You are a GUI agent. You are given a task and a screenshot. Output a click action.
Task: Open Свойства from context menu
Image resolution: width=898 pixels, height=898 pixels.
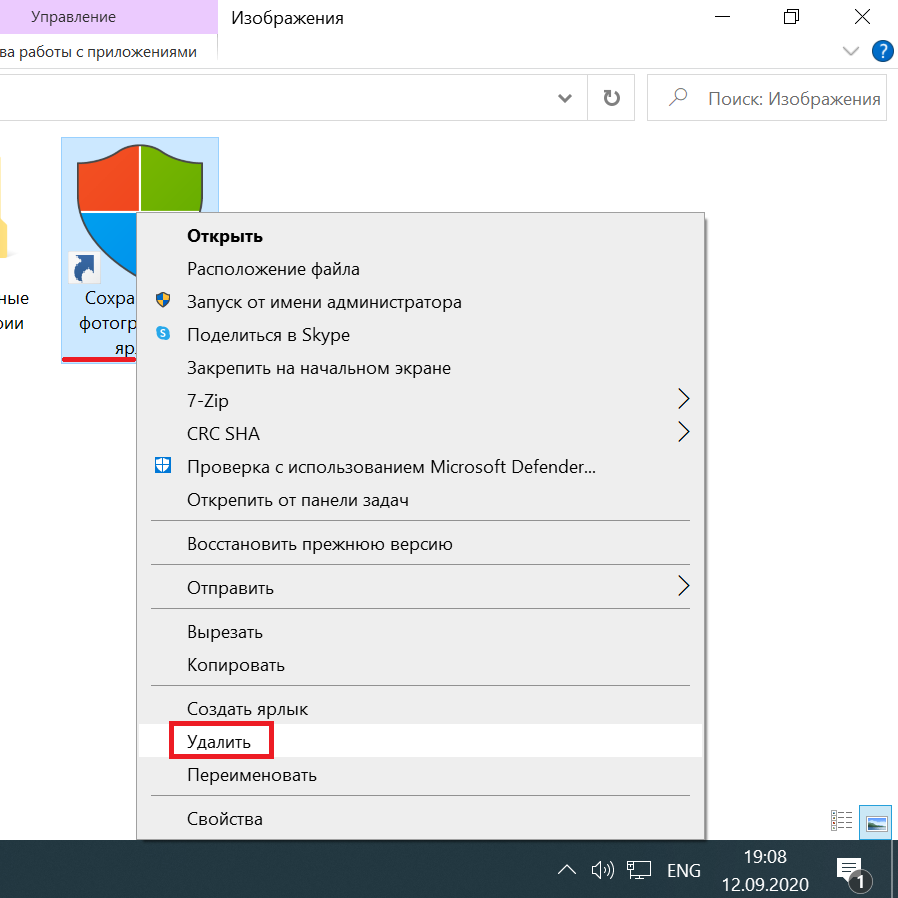coord(420,818)
